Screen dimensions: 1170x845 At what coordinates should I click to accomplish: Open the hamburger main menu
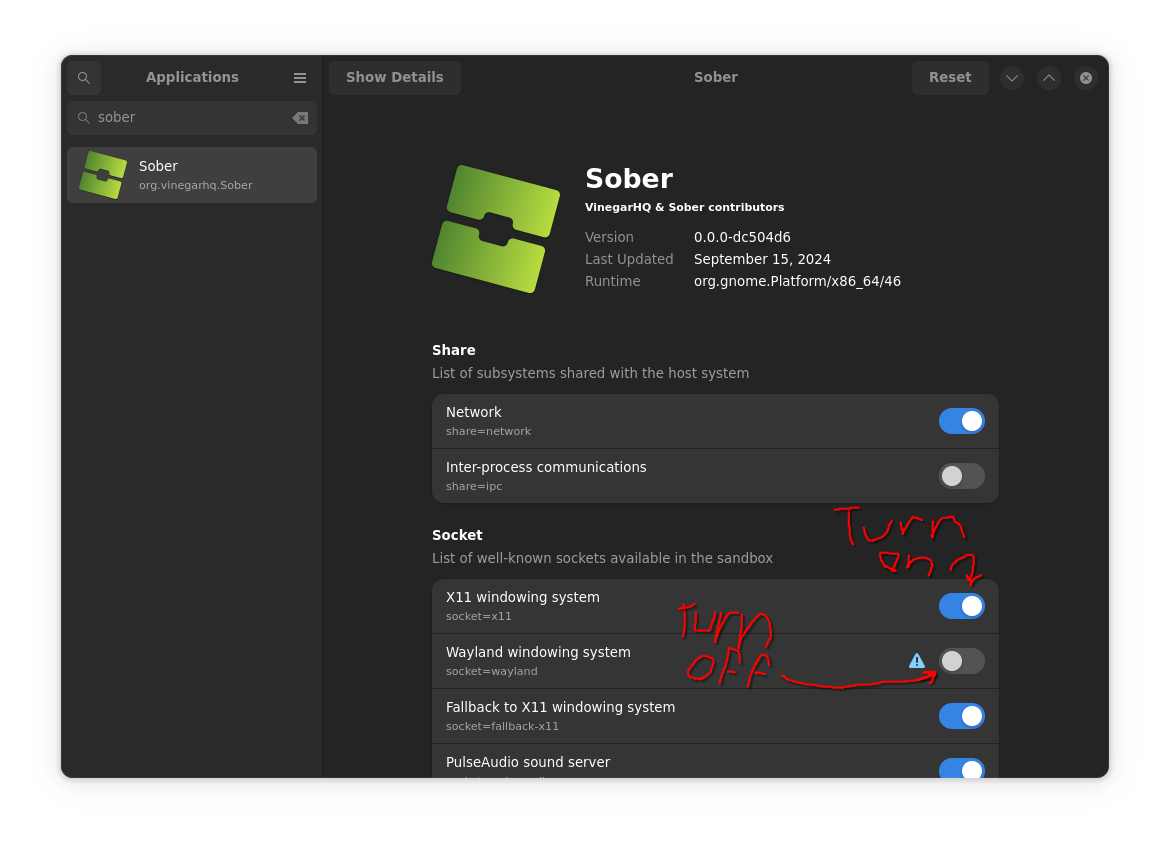coord(300,78)
